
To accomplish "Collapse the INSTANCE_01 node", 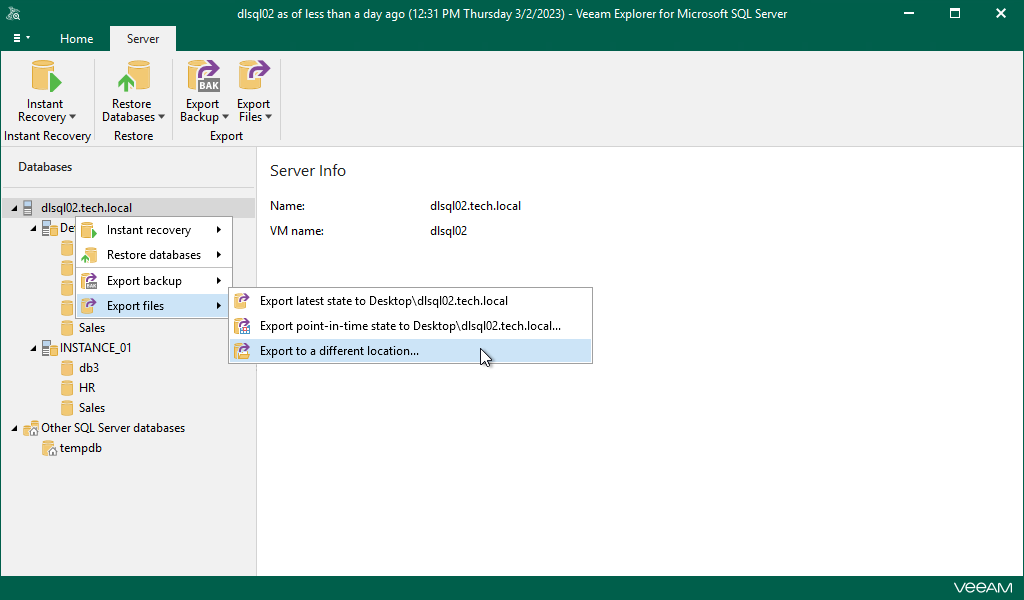I will pyautogui.click(x=31, y=347).
